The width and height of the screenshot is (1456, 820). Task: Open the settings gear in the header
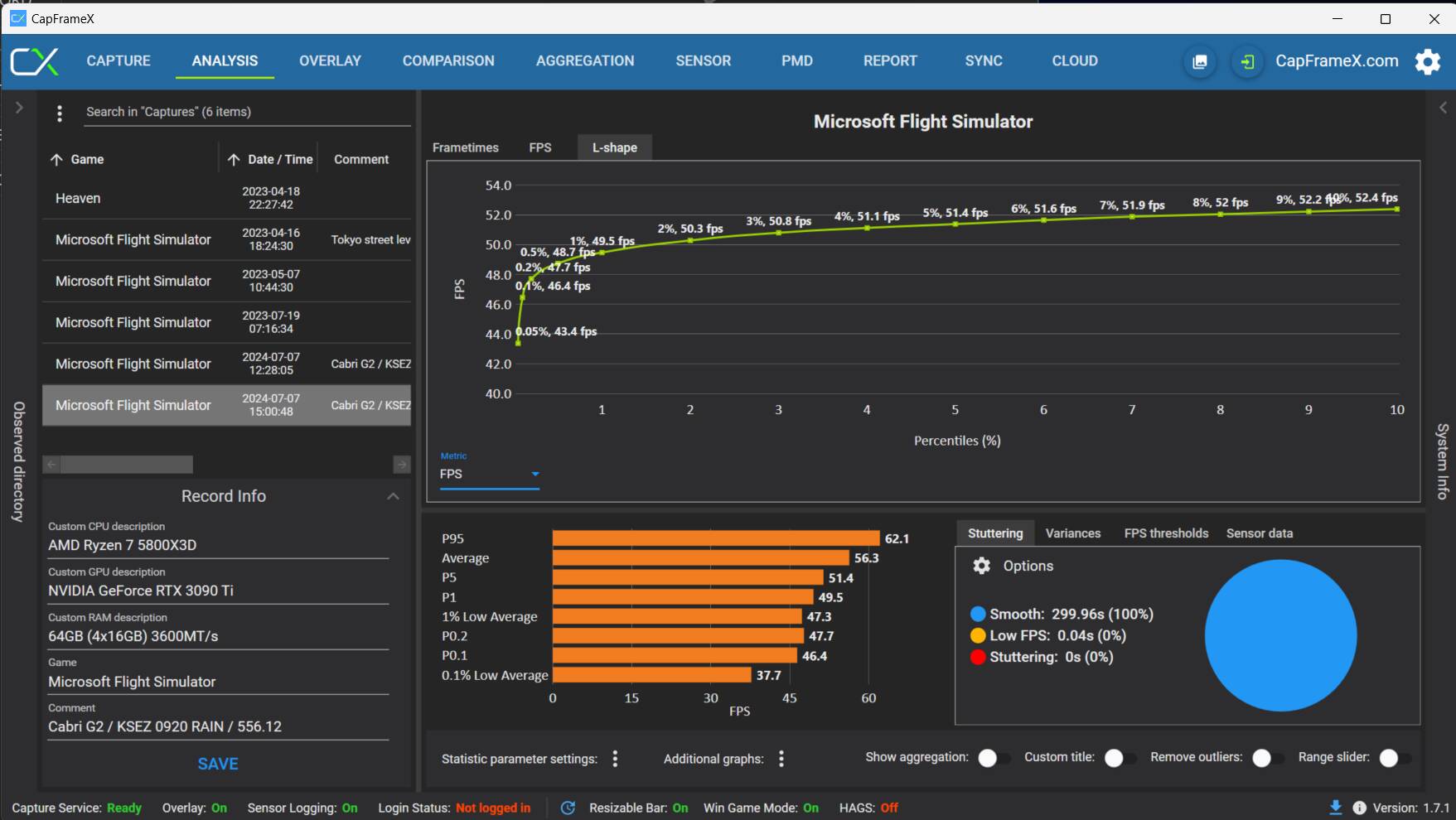click(1427, 61)
